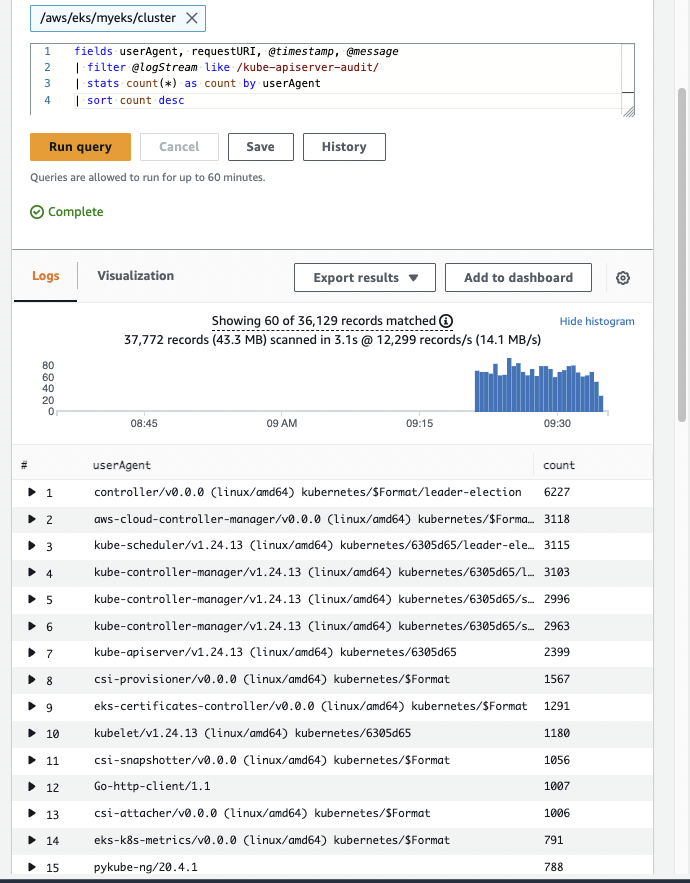Expand row 6 with count 2963

click(x=32, y=626)
